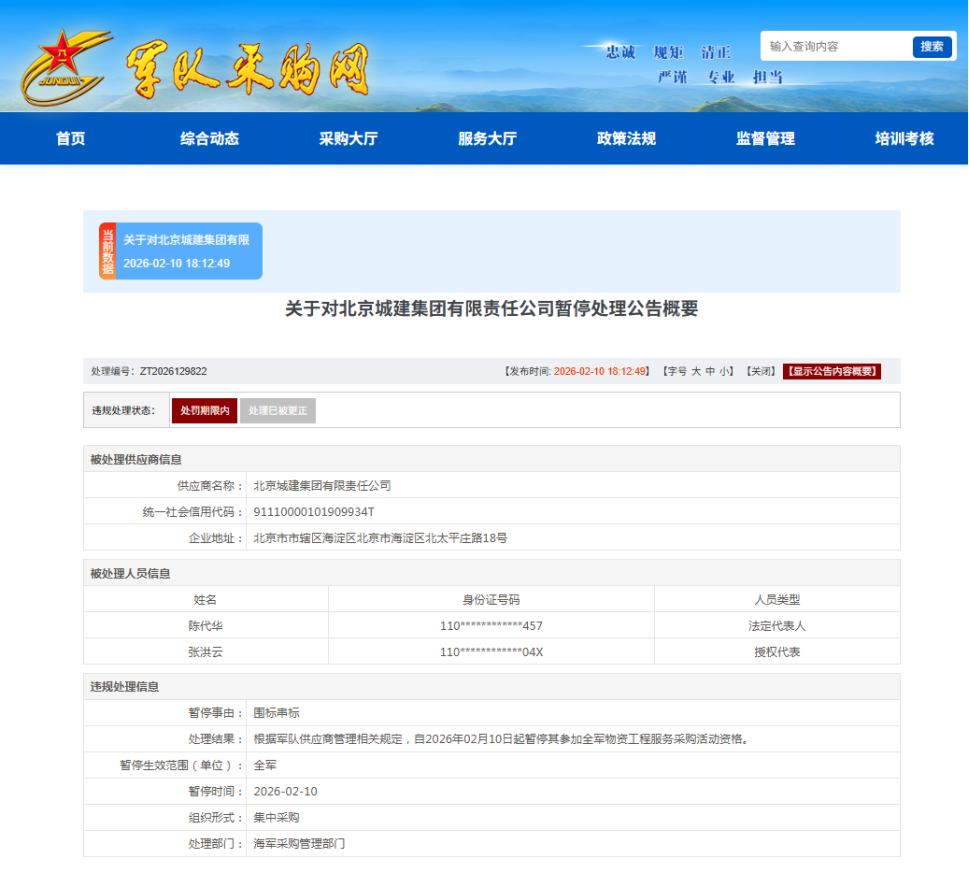Open the 综合动态 navigation menu item
Image resolution: width=969 pixels, height=887 pixels.
click(x=208, y=139)
